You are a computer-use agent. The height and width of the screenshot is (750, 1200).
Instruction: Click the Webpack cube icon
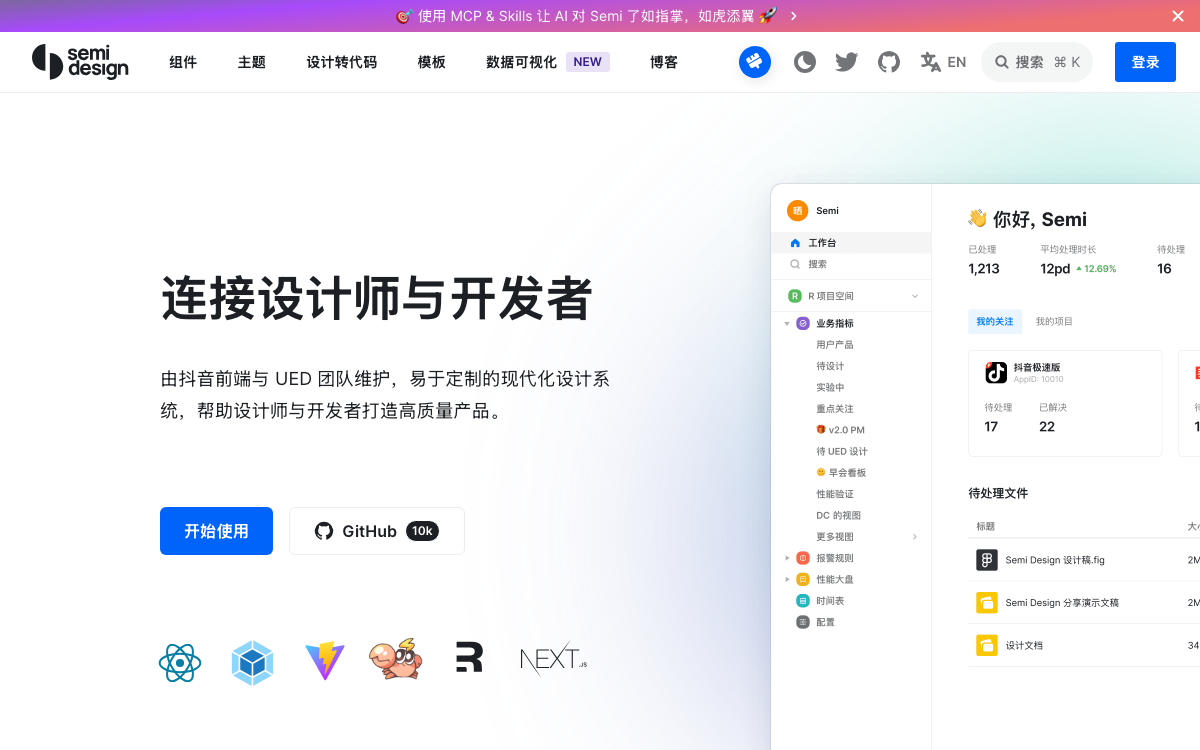point(253,663)
